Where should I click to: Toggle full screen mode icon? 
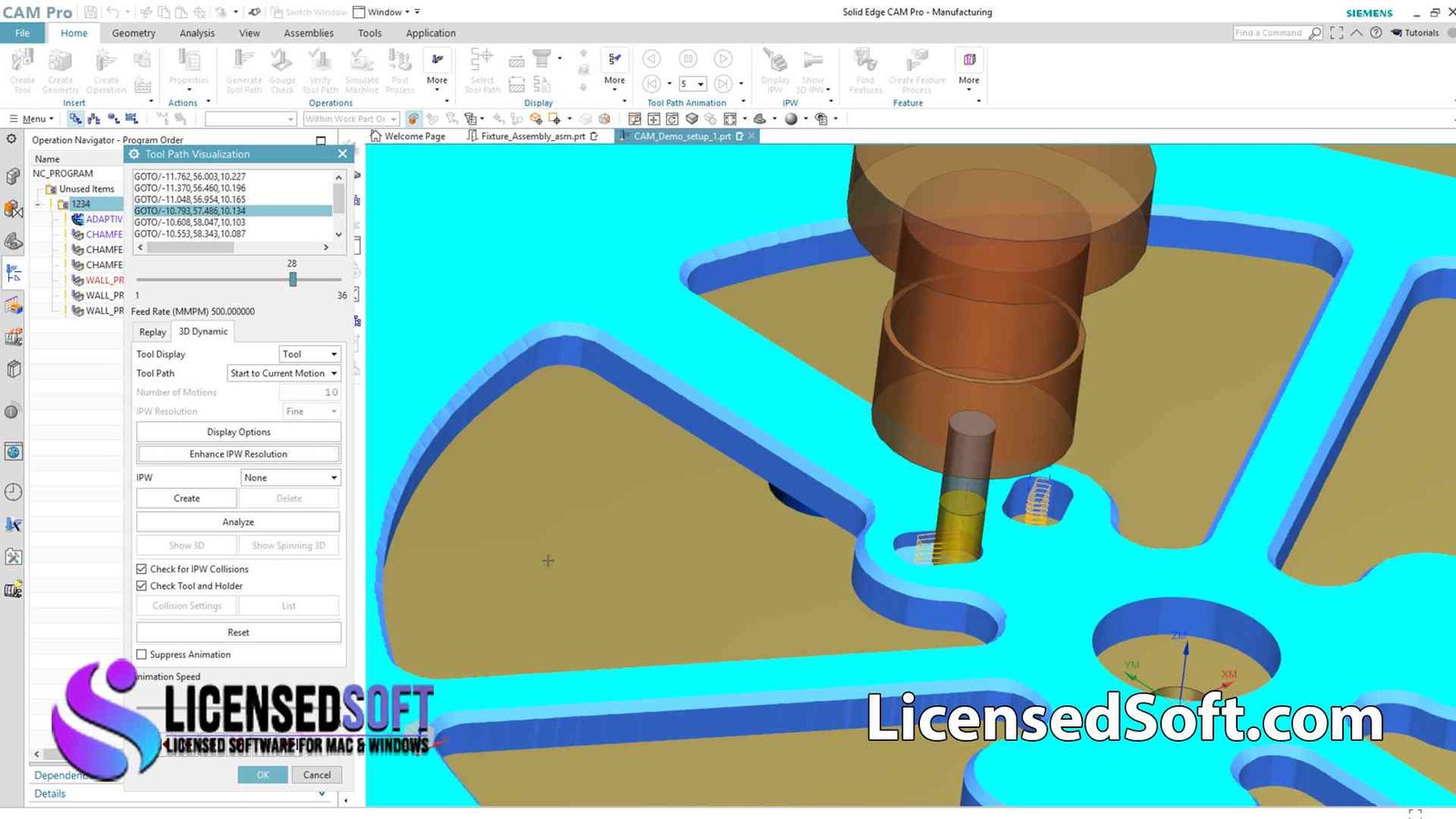point(1337,33)
